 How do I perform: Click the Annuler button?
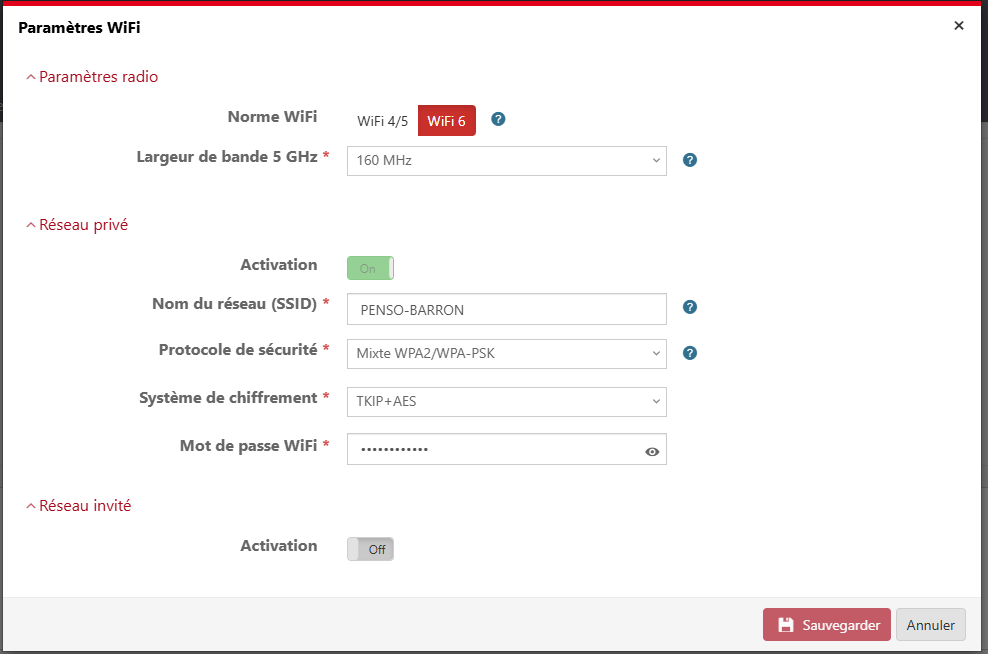pos(930,625)
